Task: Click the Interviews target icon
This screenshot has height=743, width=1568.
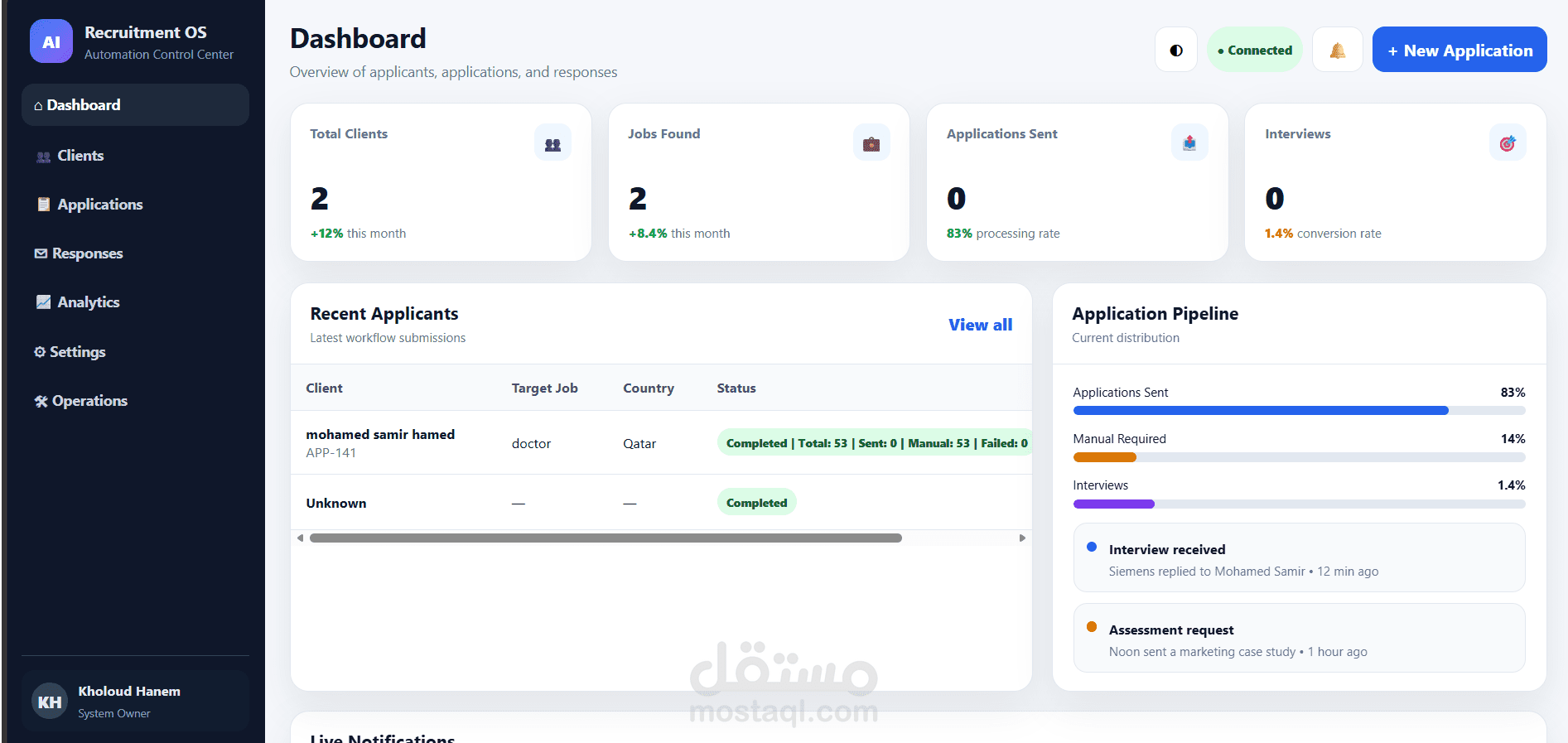Action: tap(1508, 143)
